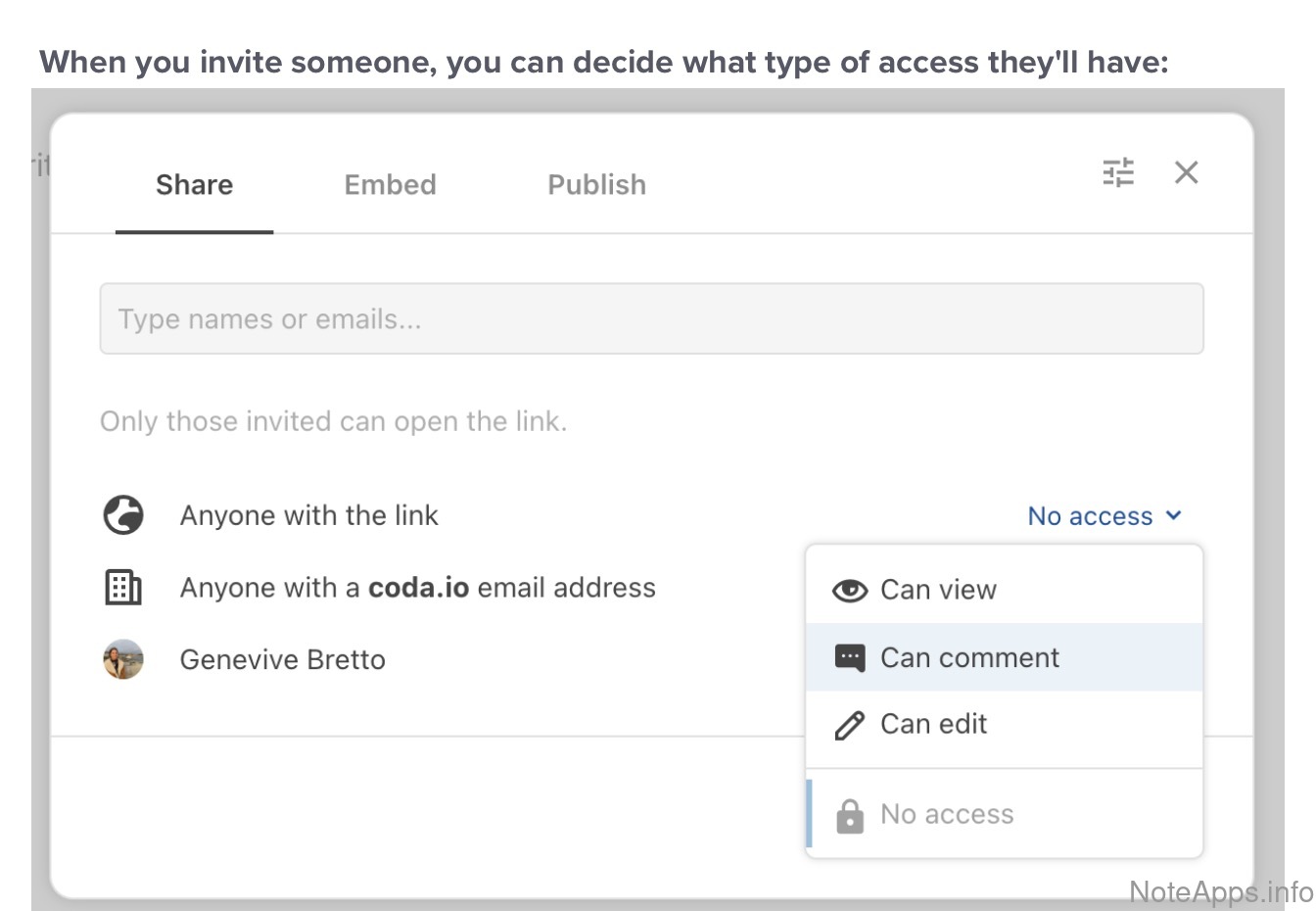Open the Publish tab
The image size is (1316, 911).
point(596,185)
